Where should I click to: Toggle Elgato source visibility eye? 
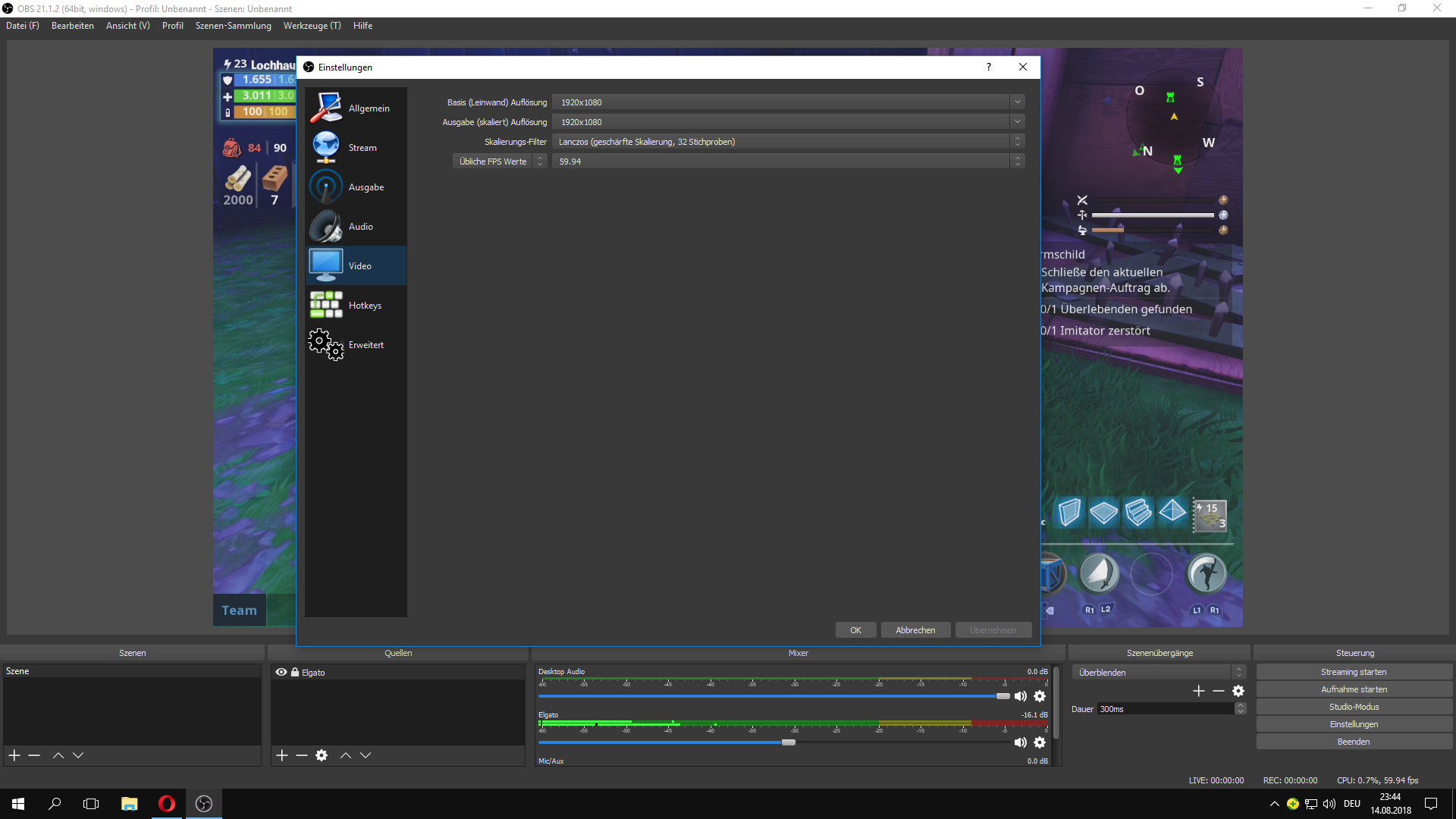(281, 673)
